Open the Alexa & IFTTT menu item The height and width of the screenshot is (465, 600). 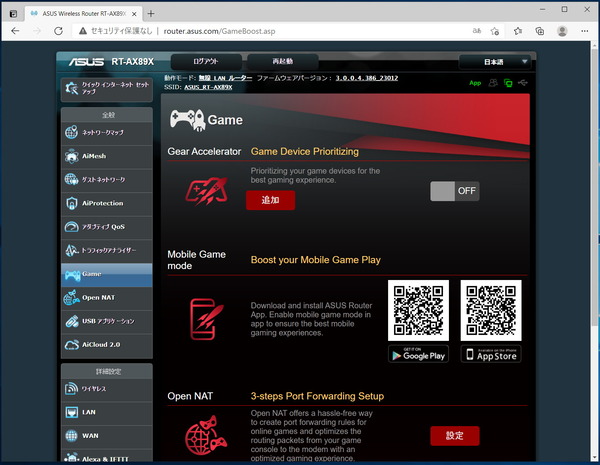(107, 458)
